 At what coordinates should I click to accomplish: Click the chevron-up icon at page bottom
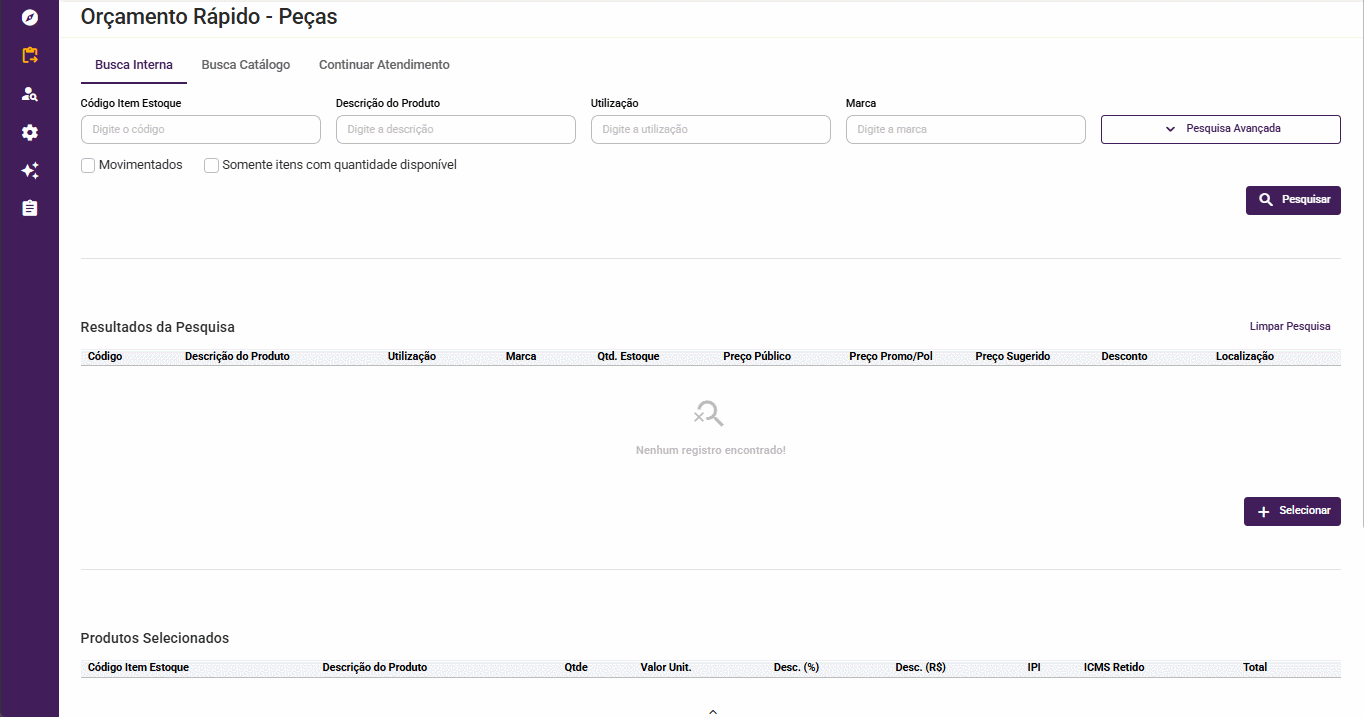coord(713,711)
